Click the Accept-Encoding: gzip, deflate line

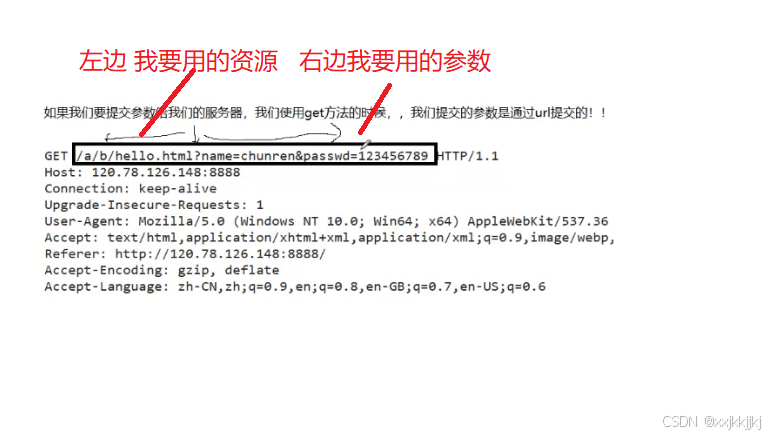pos(162,270)
